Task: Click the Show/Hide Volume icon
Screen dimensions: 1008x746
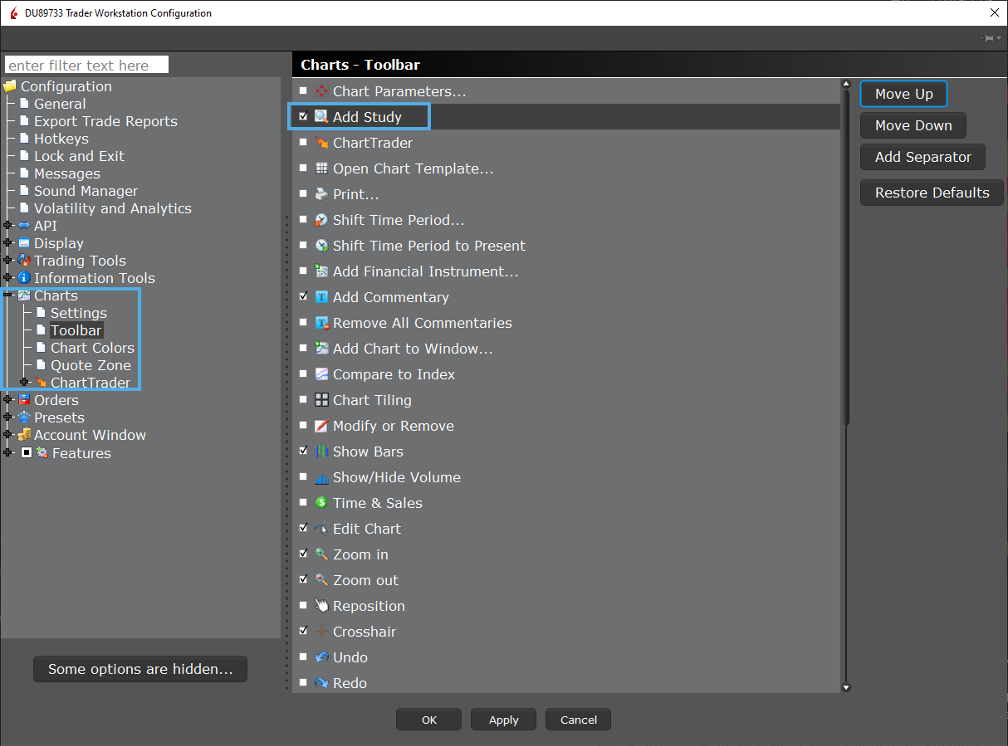Action: coord(321,478)
